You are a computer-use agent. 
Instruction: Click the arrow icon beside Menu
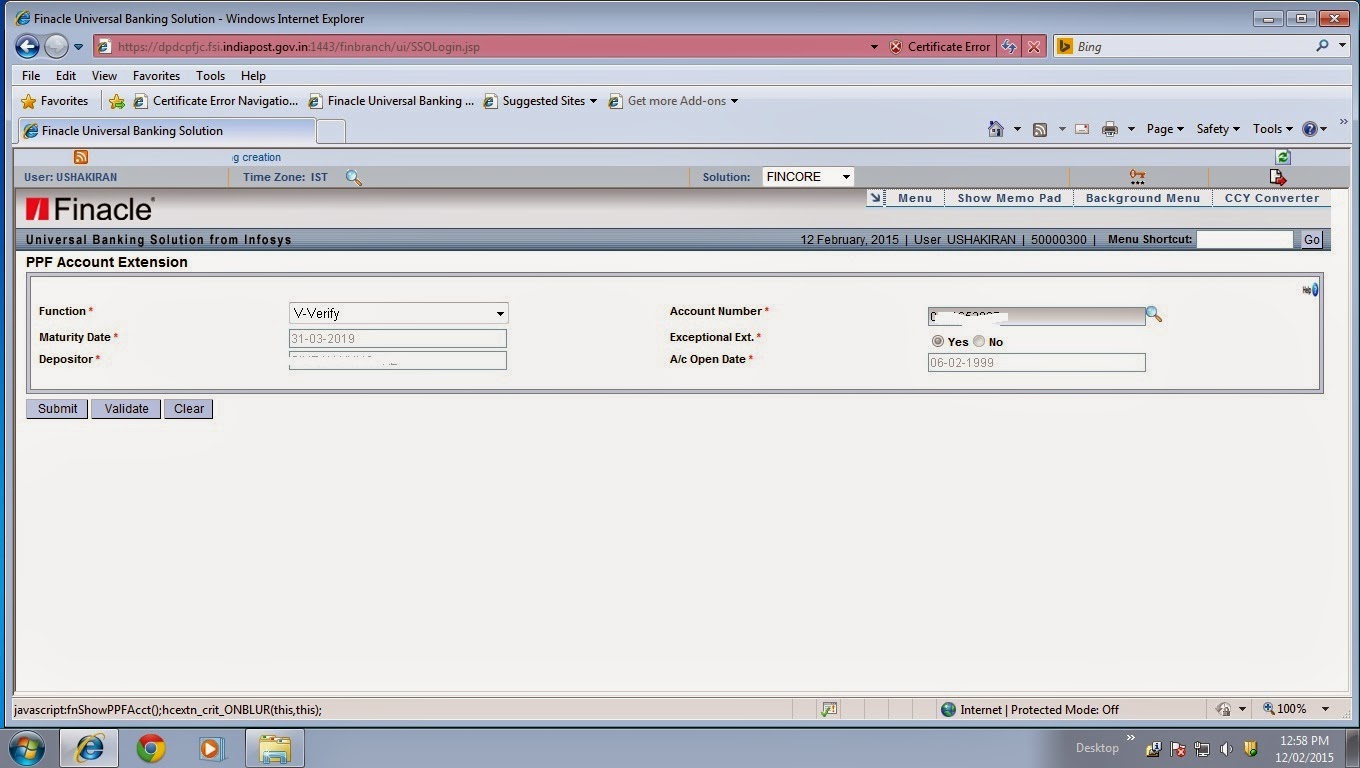[875, 198]
